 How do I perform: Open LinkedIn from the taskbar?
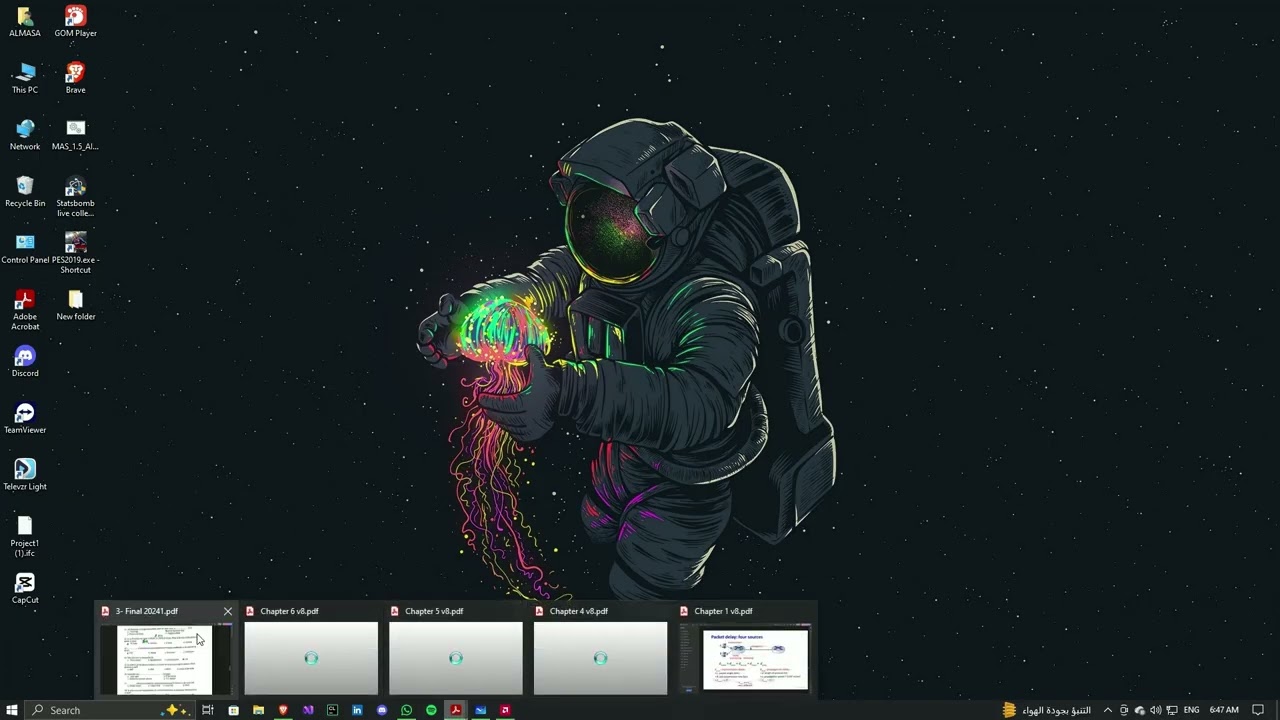point(357,710)
